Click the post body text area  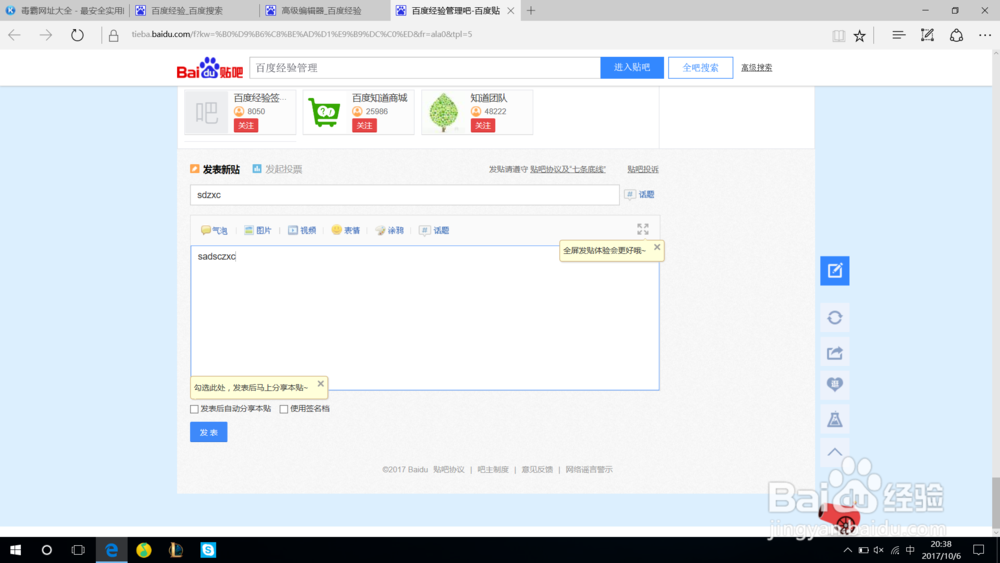point(425,318)
